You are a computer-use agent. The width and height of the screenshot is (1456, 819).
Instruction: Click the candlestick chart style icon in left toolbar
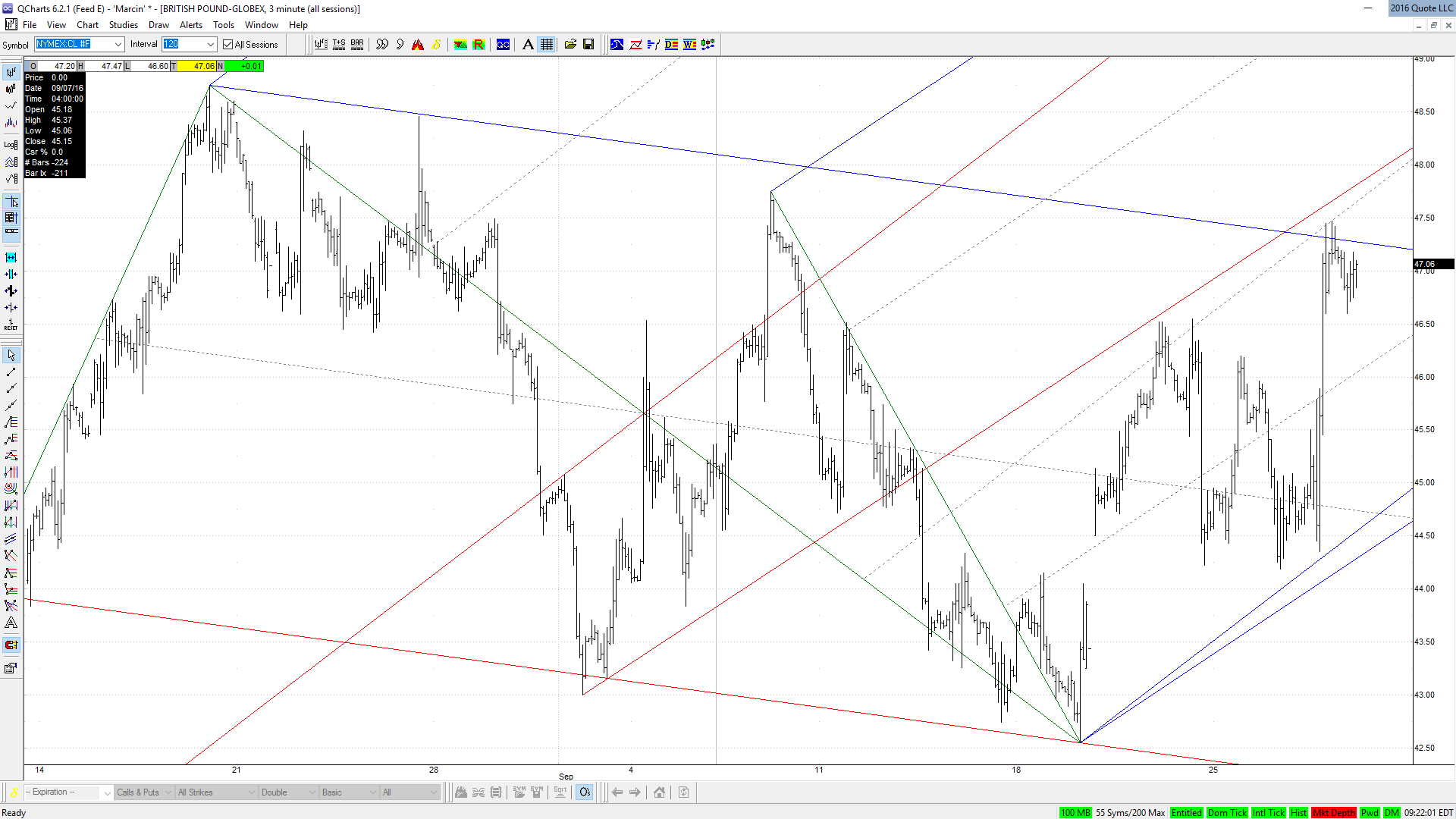tap(11, 89)
